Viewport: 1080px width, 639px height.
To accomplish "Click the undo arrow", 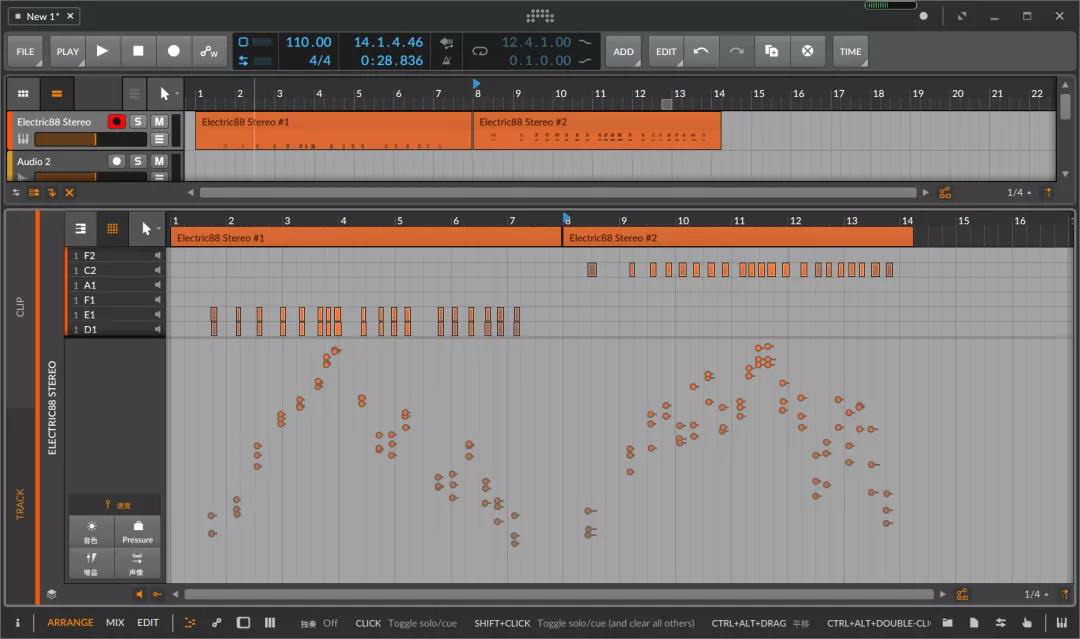I will pos(701,51).
